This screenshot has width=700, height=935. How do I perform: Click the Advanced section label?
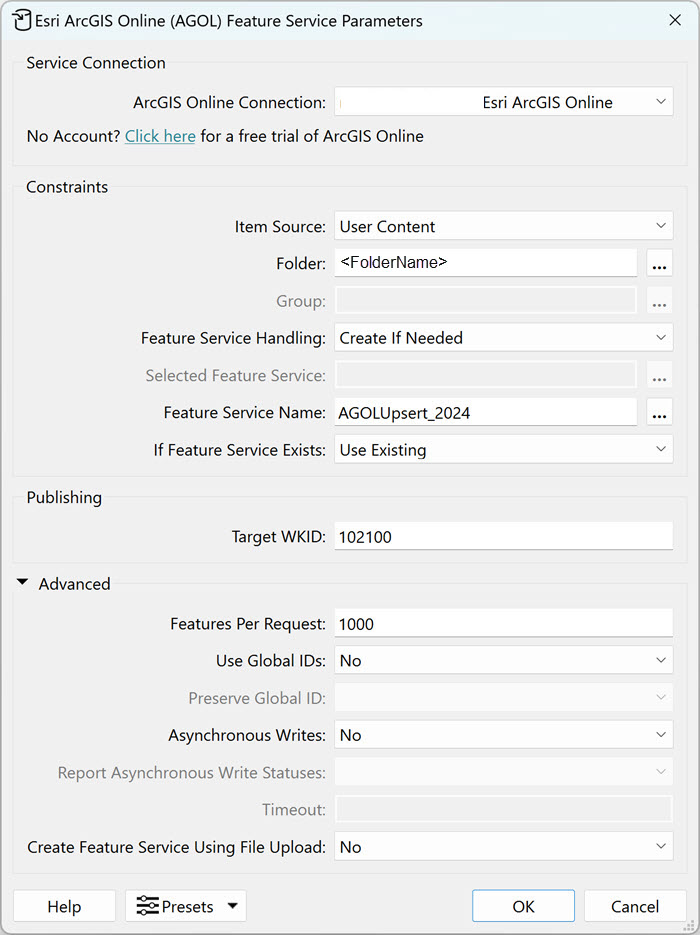(x=75, y=583)
